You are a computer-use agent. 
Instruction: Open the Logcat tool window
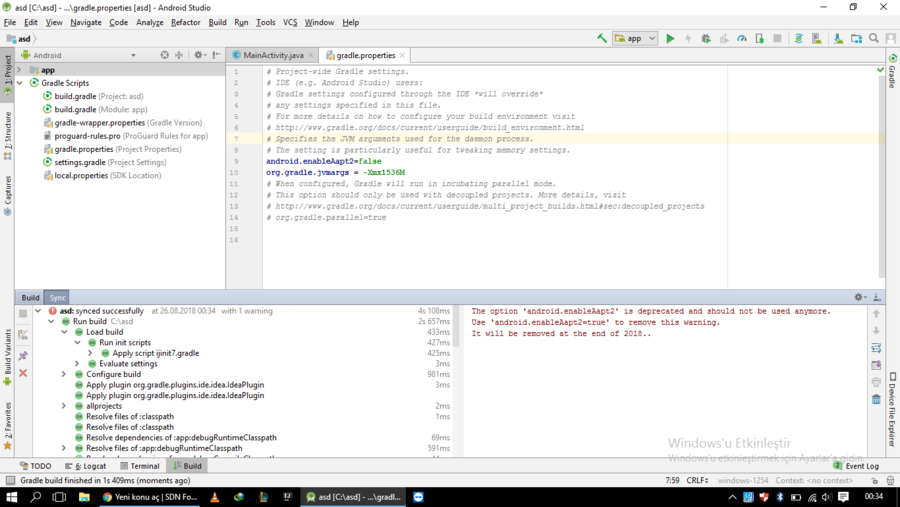click(86, 466)
